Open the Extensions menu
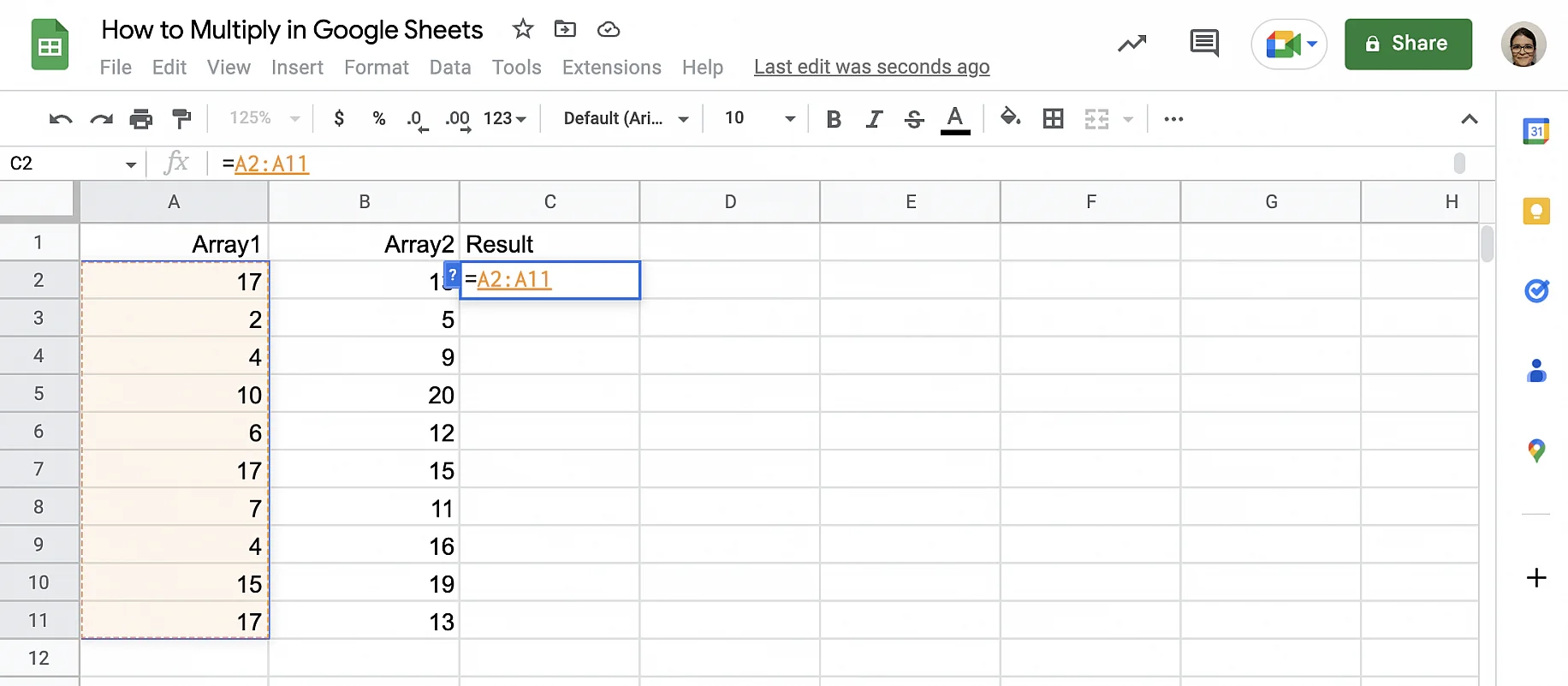1568x686 pixels. (611, 67)
